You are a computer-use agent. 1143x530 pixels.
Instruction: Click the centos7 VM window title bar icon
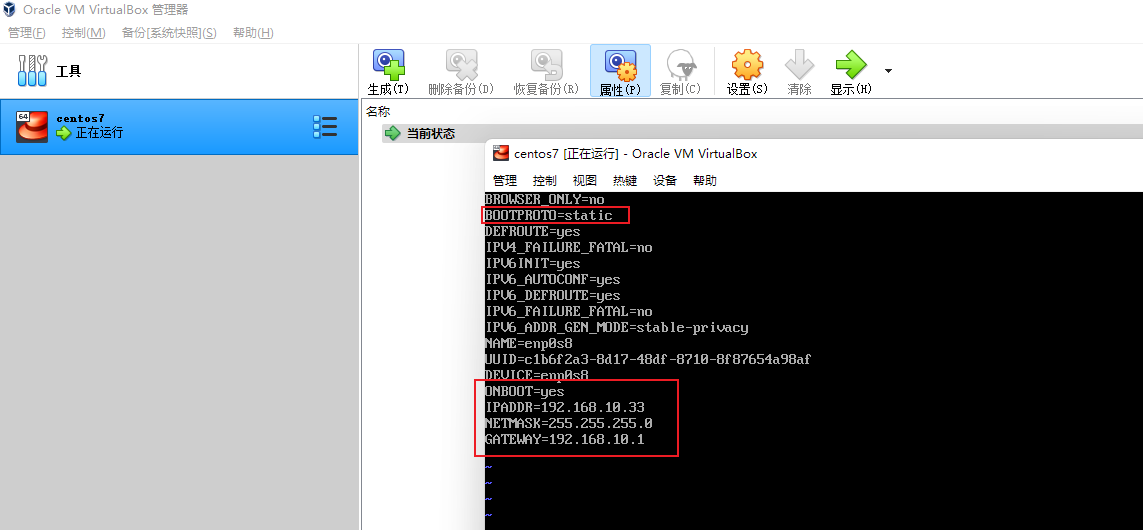501,153
